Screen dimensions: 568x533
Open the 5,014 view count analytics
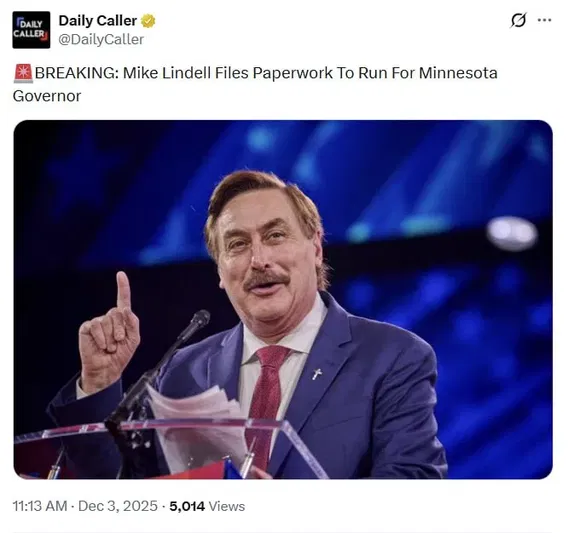[x=187, y=506]
